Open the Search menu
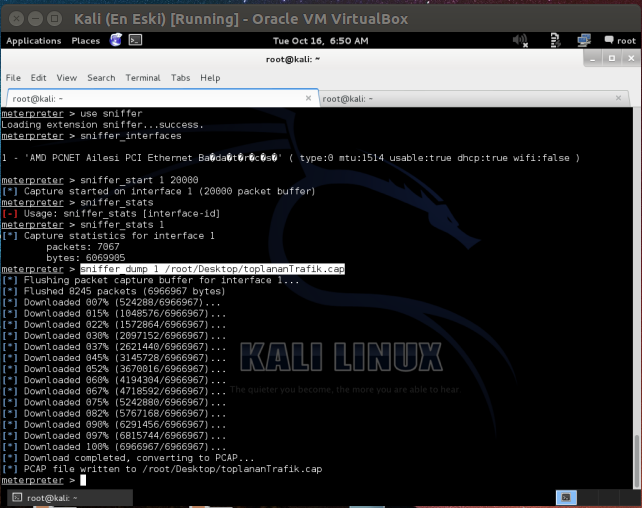Image resolution: width=642 pixels, height=508 pixels. pyautogui.click(x=101, y=78)
